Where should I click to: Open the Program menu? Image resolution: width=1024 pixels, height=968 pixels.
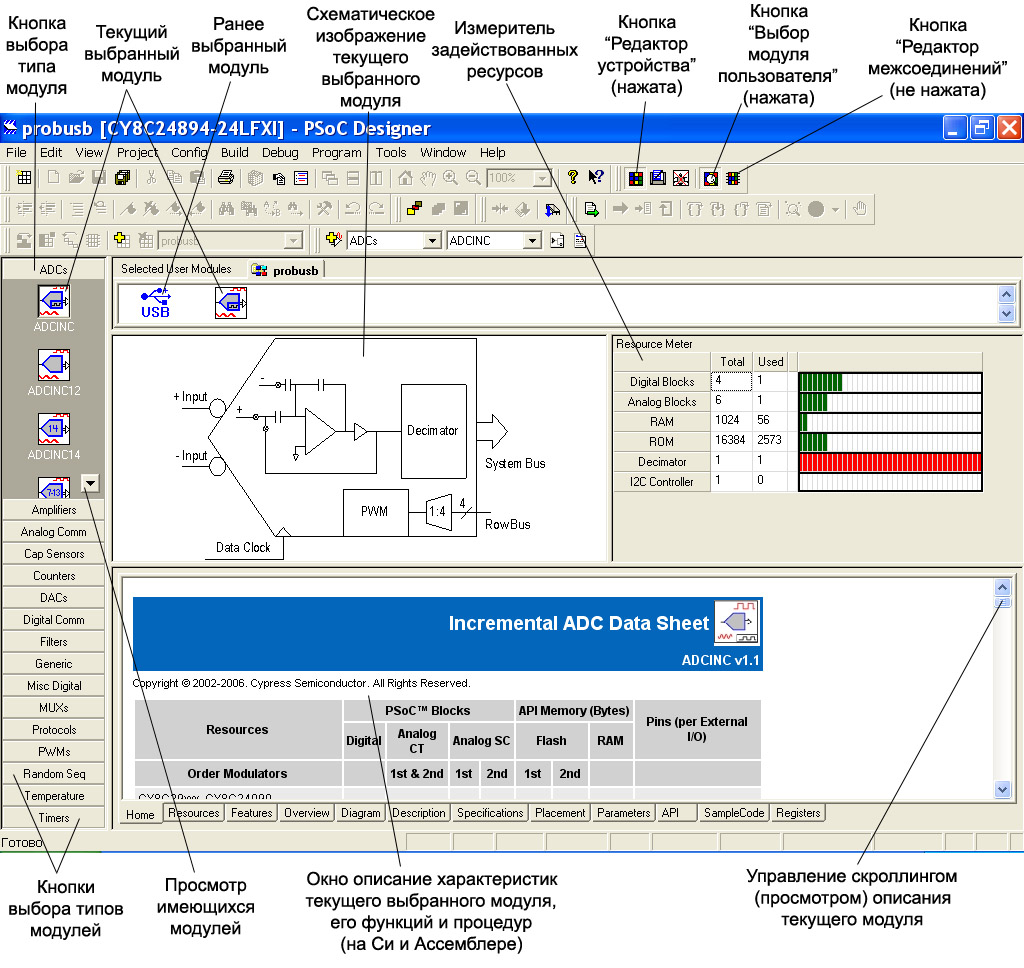tap(336, 152)
